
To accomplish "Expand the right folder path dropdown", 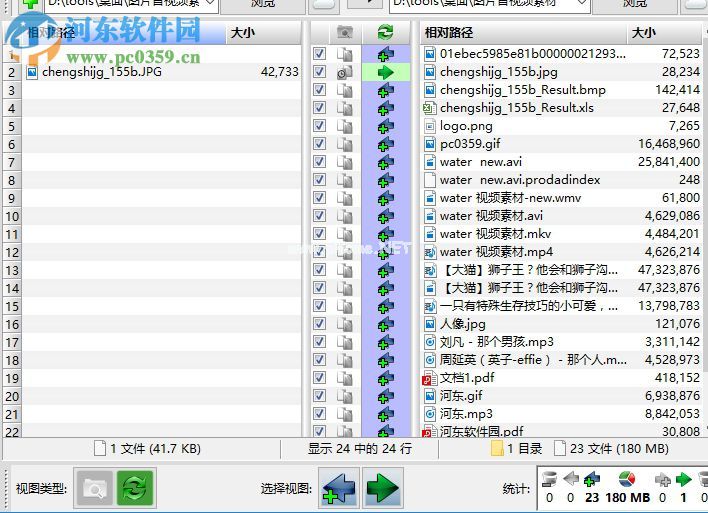I will [582, 4].
